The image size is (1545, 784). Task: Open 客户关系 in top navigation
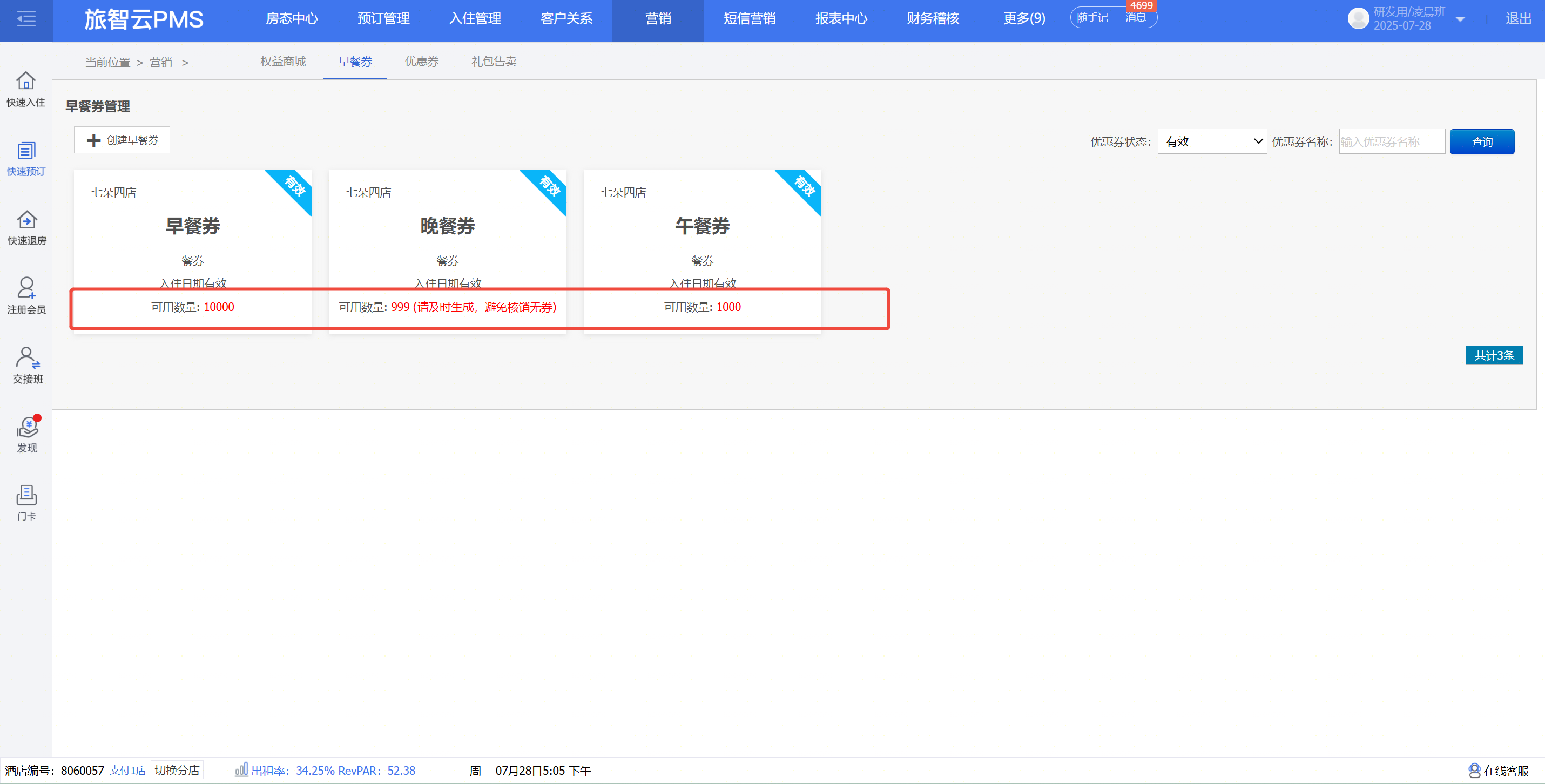click(566, 18)
